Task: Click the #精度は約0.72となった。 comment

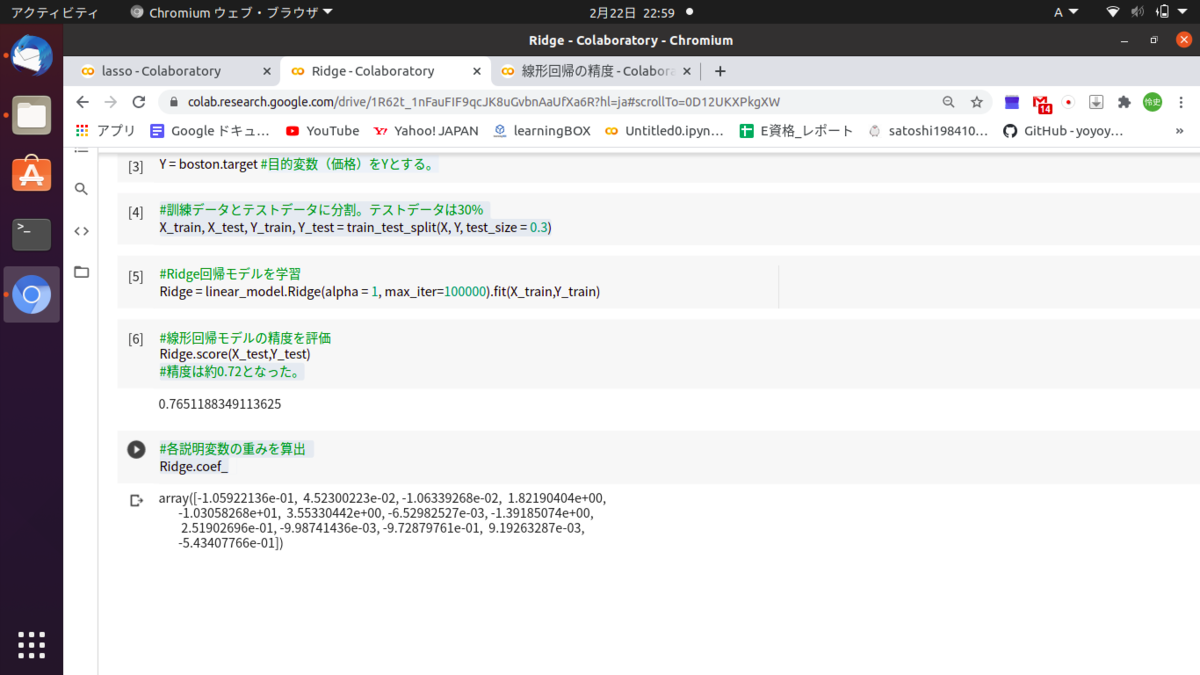Action: (231, 372)
